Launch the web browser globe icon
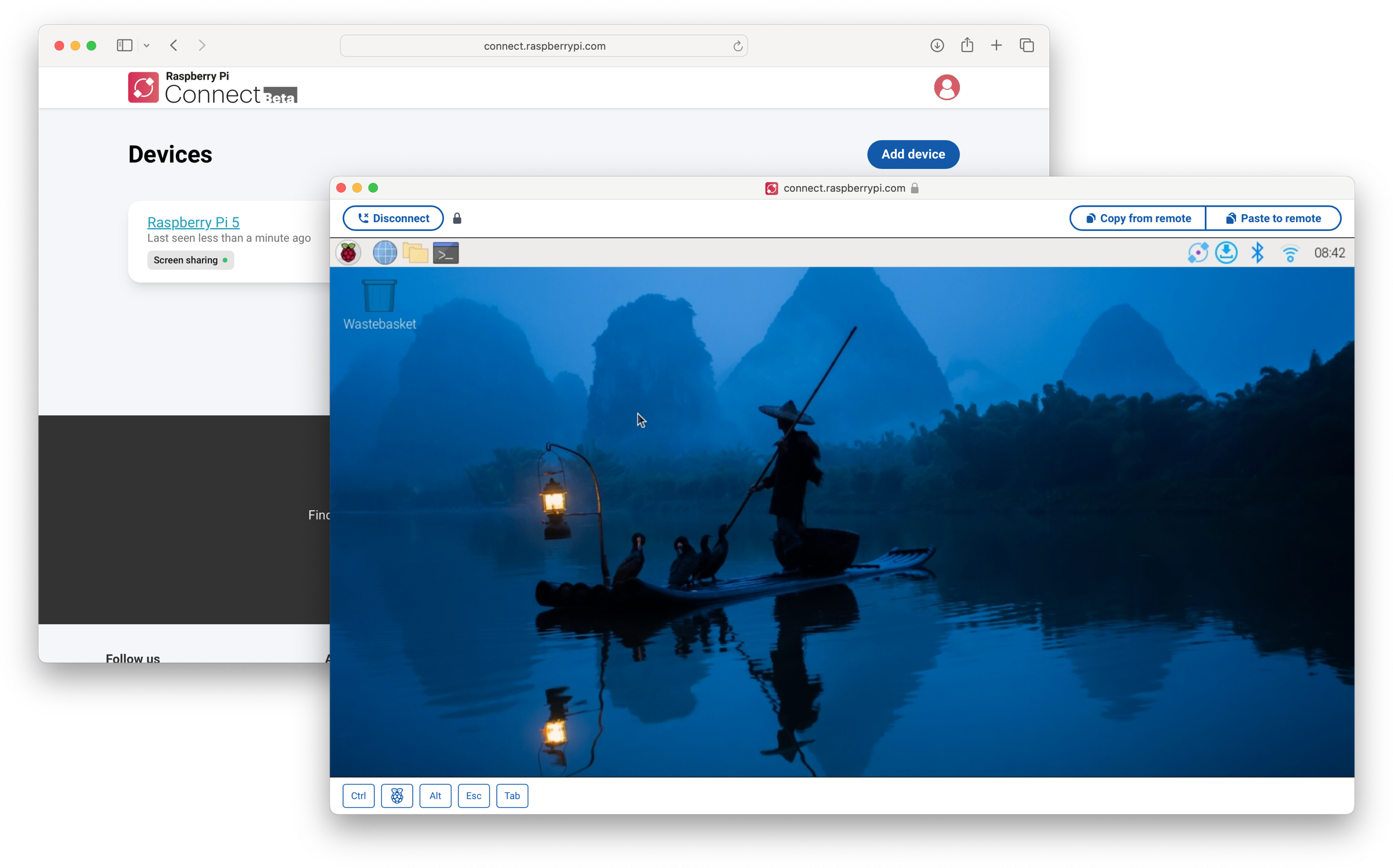1393x868 pixels. (384, 253)
